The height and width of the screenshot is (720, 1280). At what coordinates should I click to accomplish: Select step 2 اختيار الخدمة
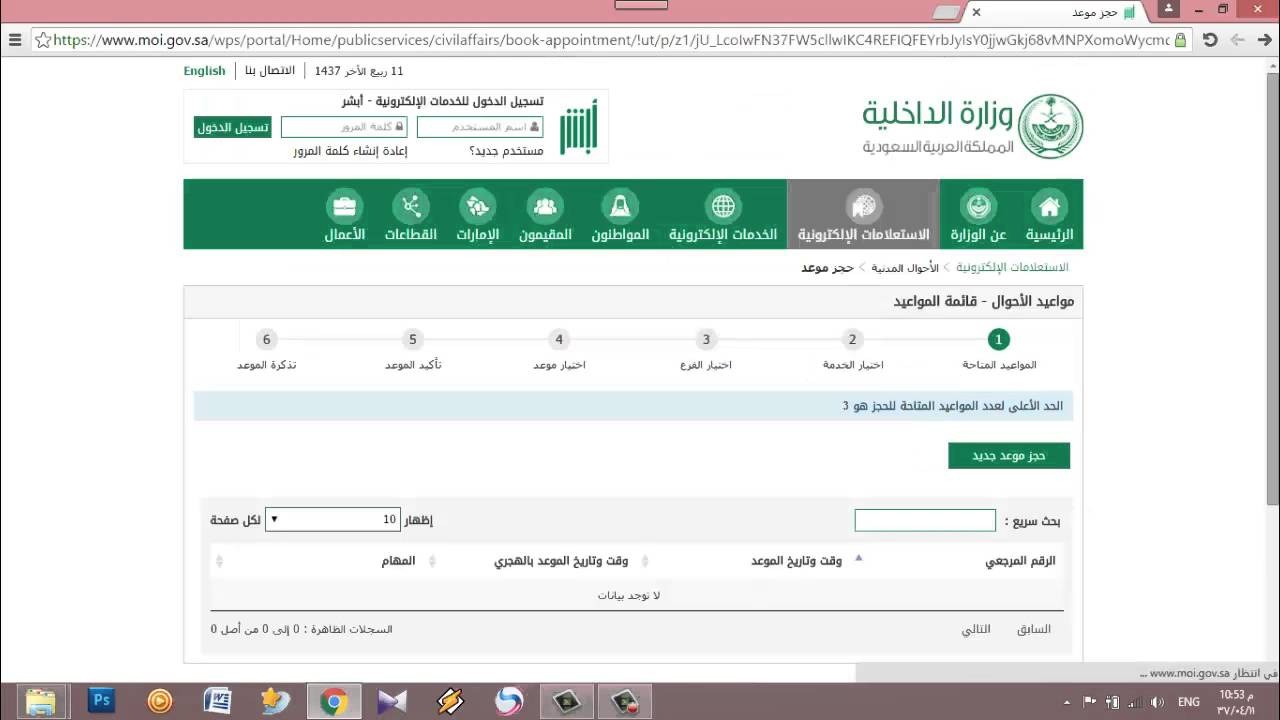(x=852, y=340)
